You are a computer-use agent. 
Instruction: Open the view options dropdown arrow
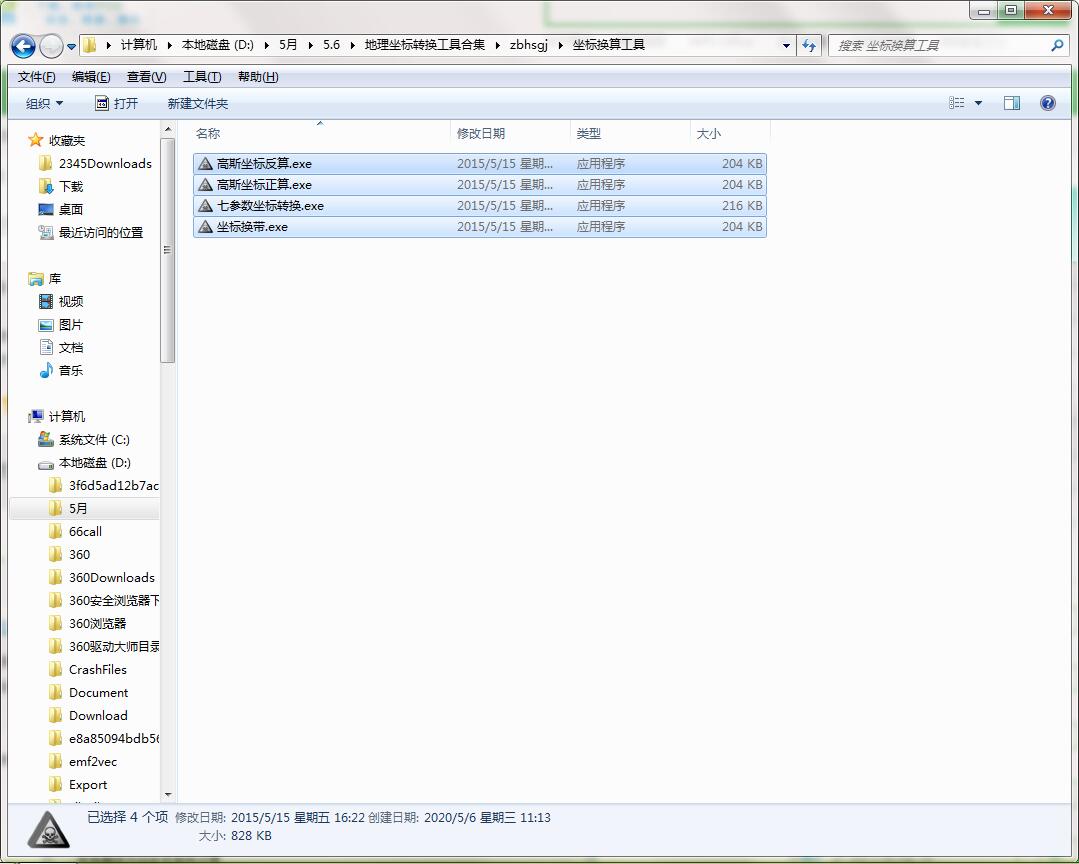coord(979,103)
